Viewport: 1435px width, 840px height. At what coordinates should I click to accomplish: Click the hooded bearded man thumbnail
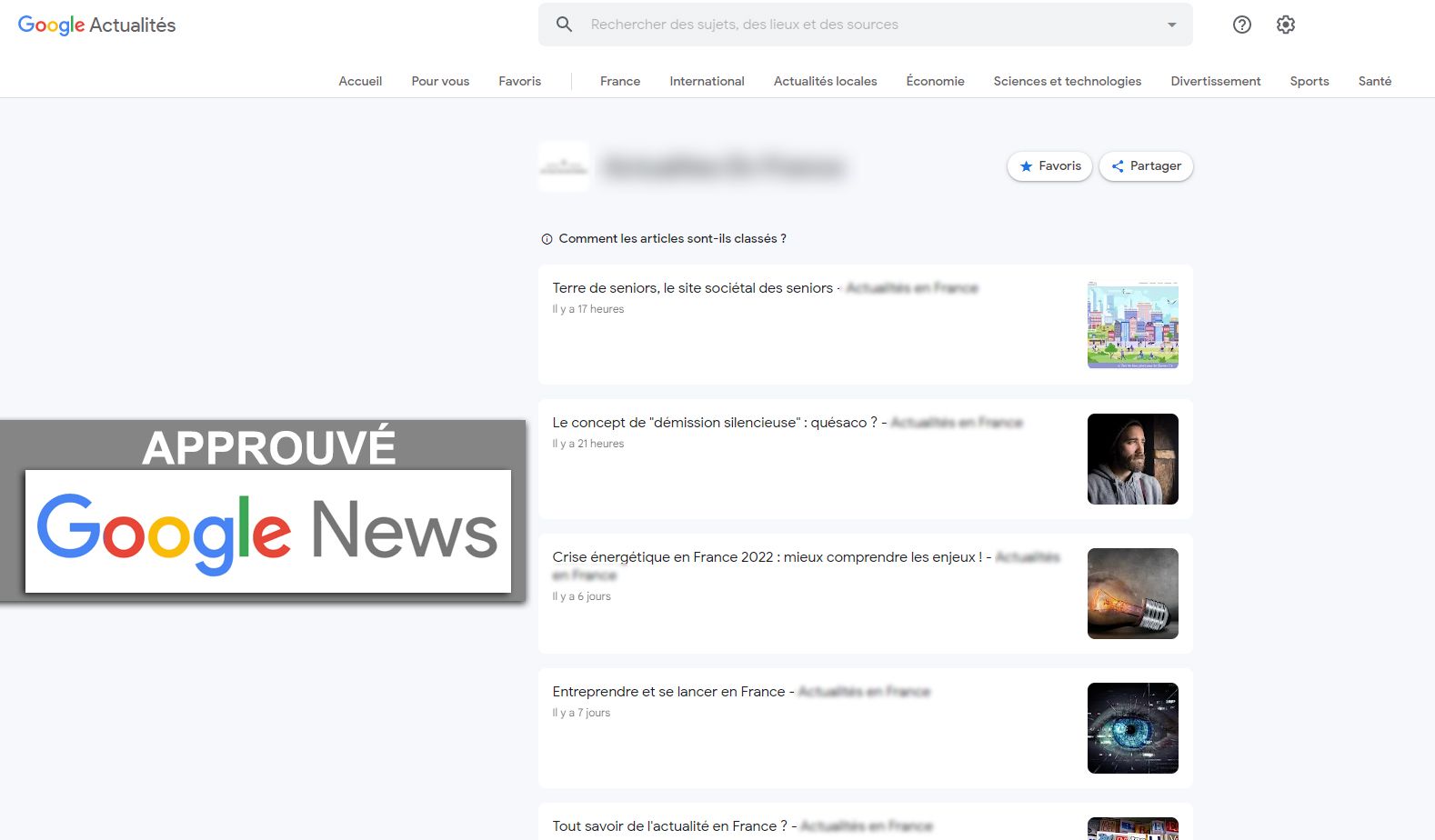pyautogui.click(x=1133, y=459)
